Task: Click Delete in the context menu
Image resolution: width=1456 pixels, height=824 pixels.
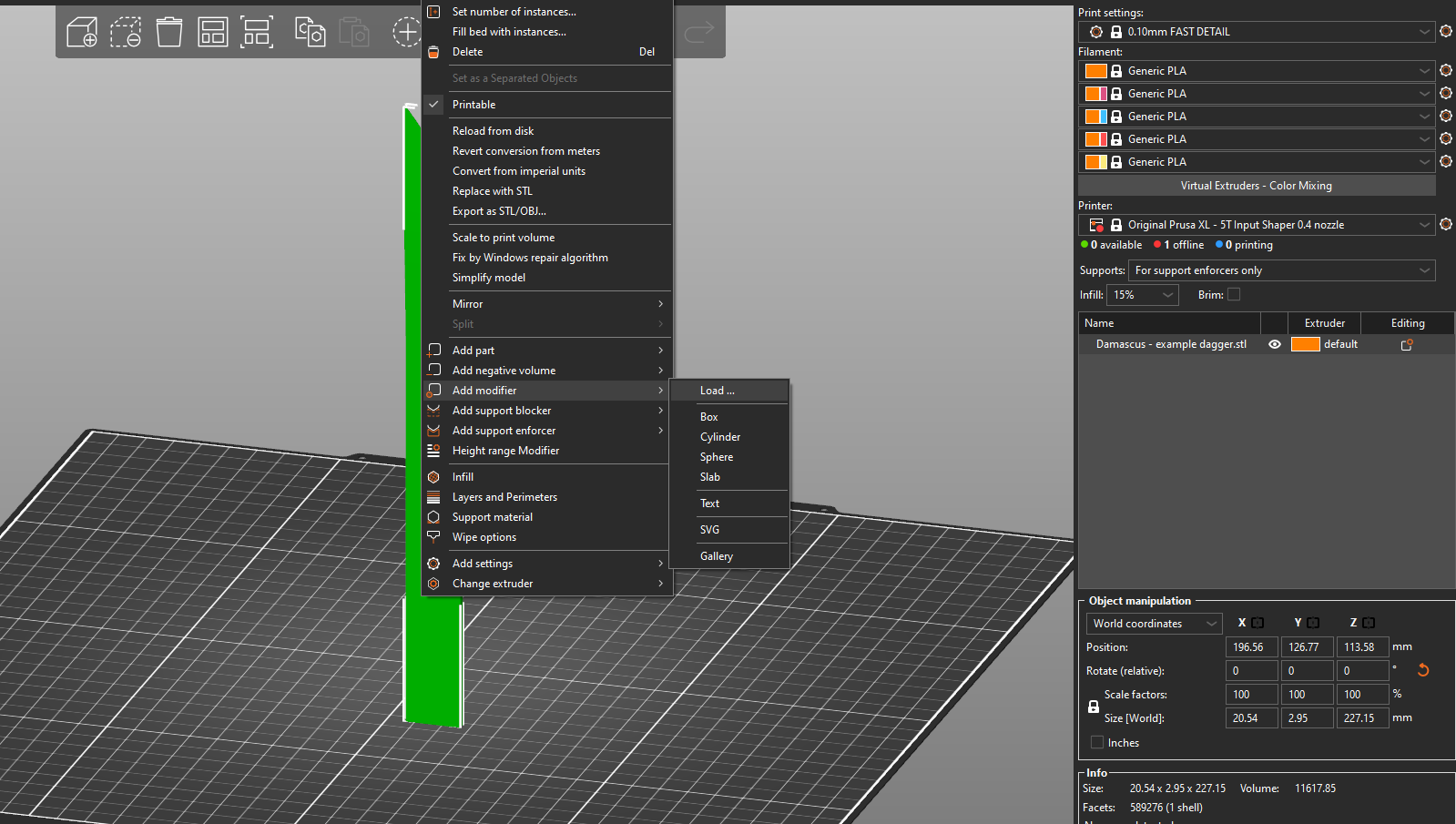Action: pyautogui.click(x=547, y=52)
